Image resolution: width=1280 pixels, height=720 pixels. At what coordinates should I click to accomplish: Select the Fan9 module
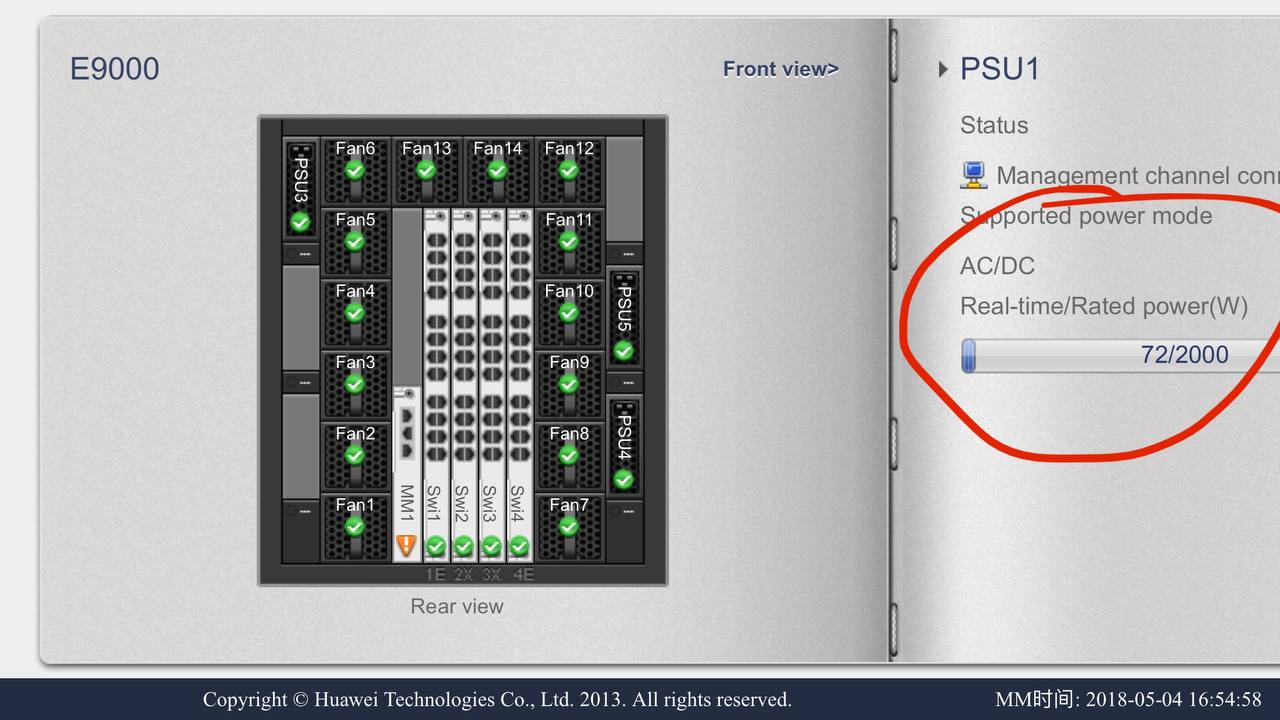click(569, 384)
